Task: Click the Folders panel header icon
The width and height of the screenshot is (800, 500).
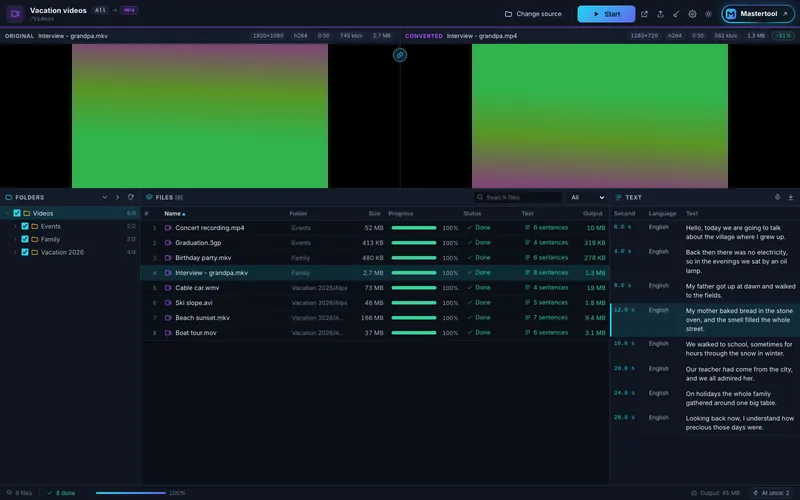Action: point(9,197)
